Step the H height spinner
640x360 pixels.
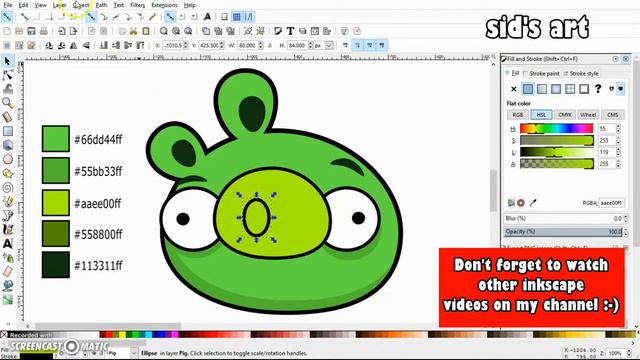(311, 45)
